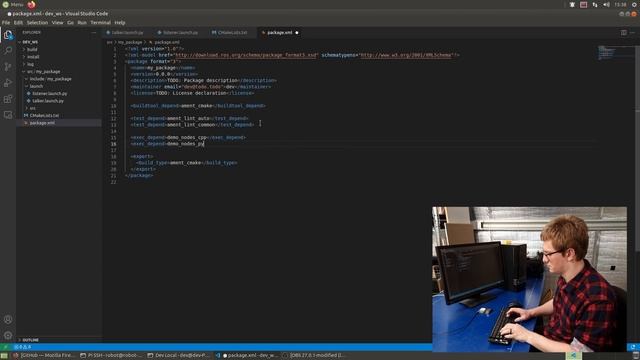Switch to the Mozilla Firefox taskbar window

click(x=44, y=356)
